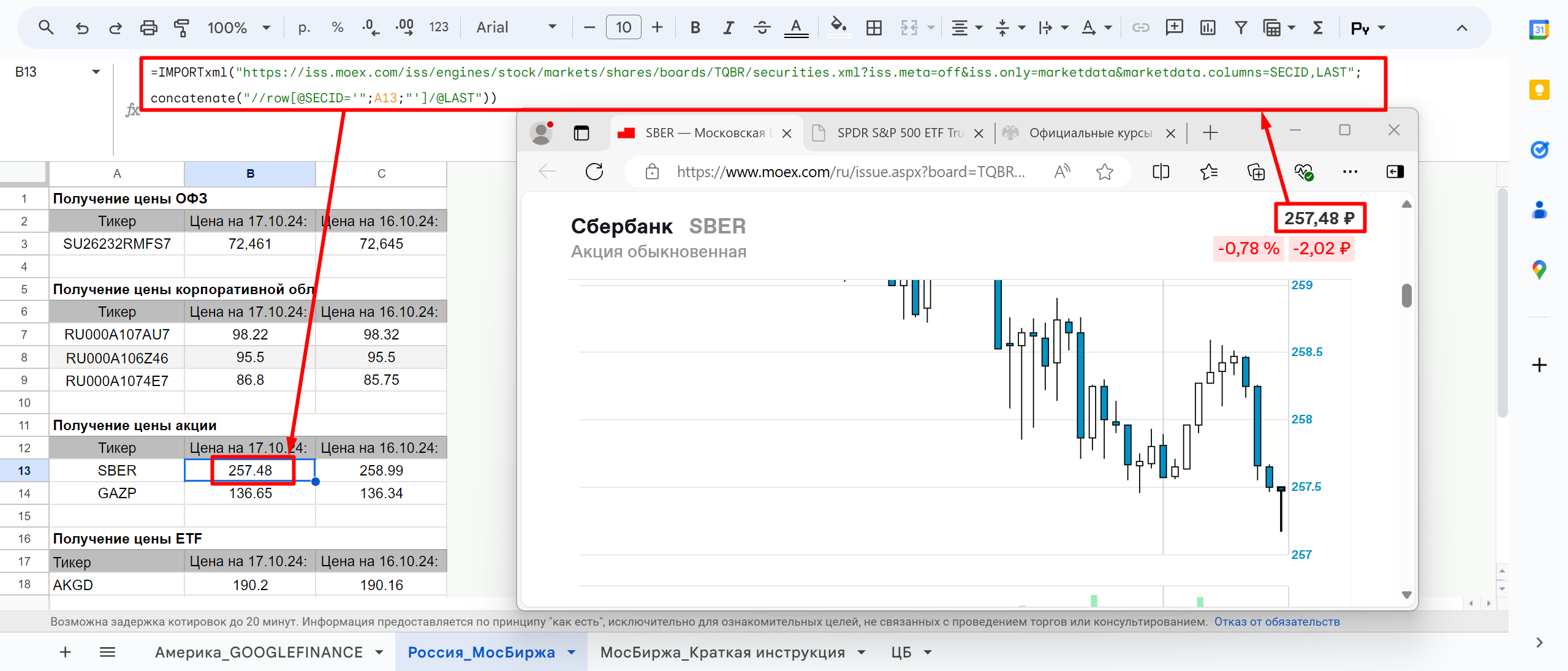
Task: Collapse the toolbar with the chevron
Action: point(1462,28)
